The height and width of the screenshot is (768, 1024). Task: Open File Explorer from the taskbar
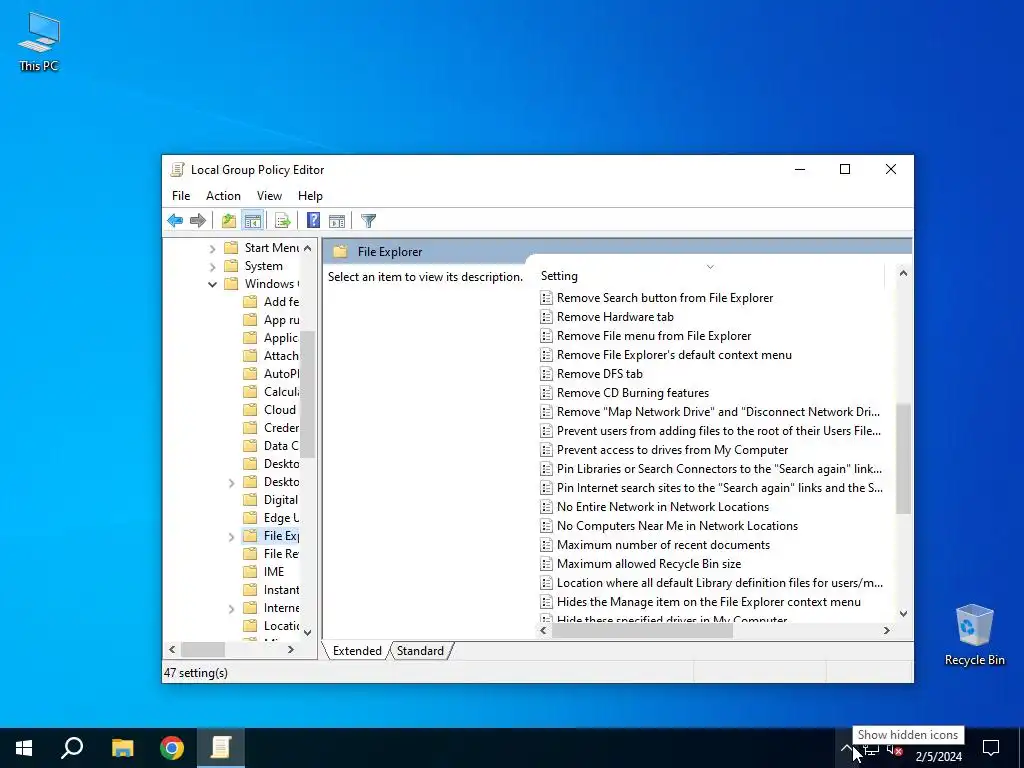coord(122,748)
